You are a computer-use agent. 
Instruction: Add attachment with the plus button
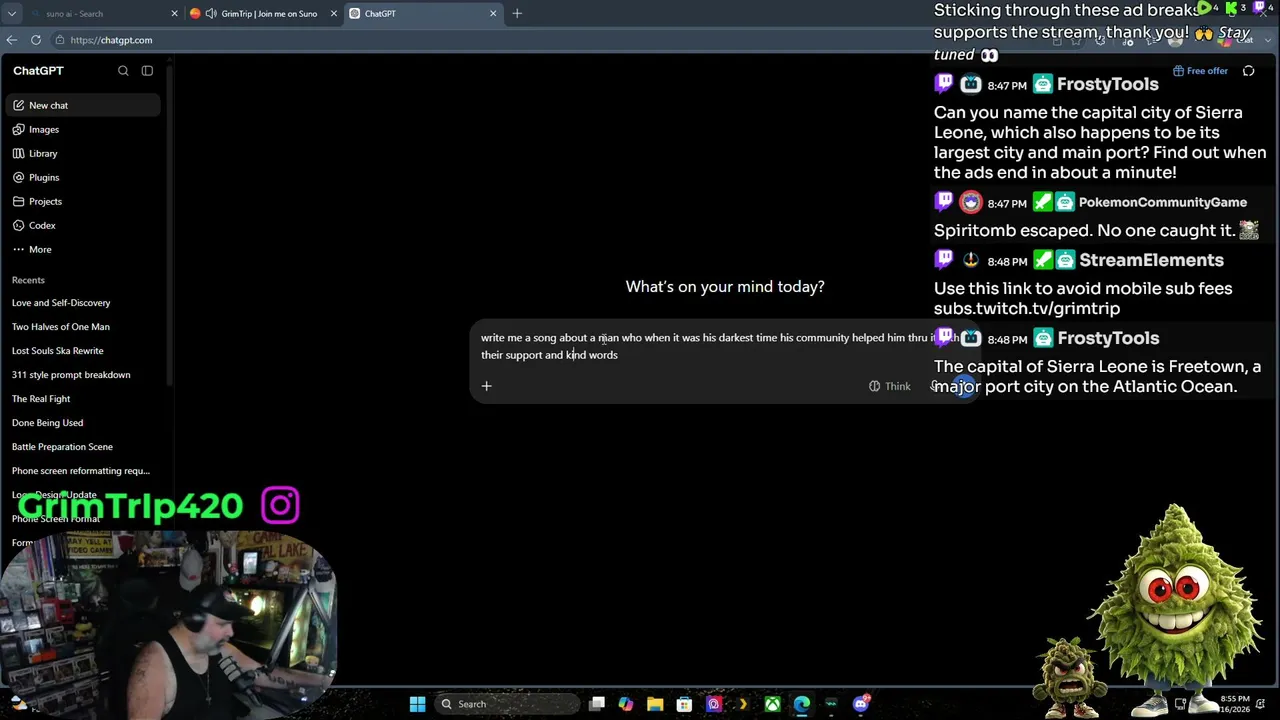tap(487, 386)
